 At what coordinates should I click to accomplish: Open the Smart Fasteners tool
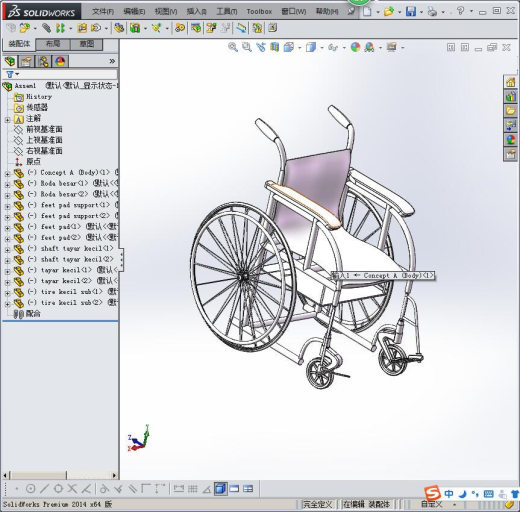[x=82, y=28]
